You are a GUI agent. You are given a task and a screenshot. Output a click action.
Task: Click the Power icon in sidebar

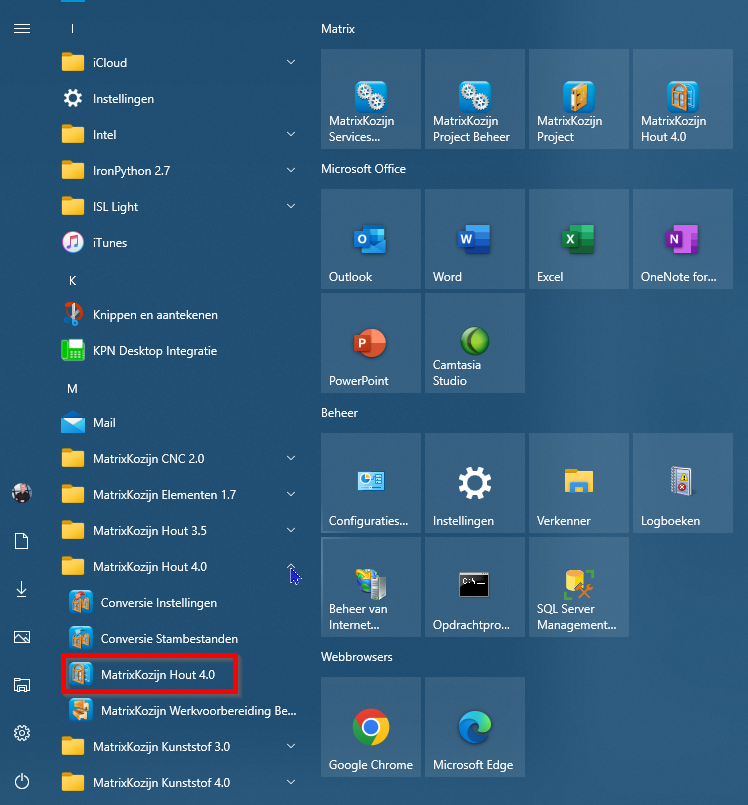[x=22, y=781]
